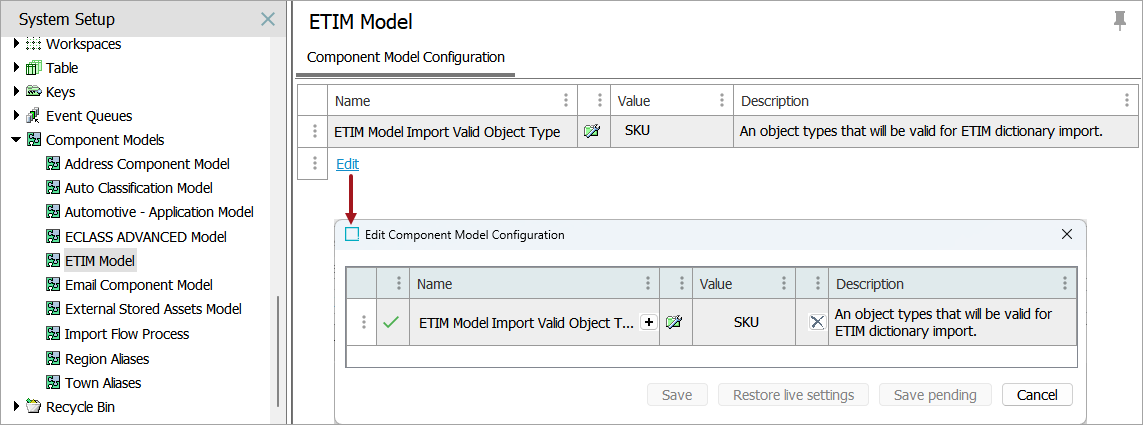Collapse the Component Models node

tap(16, 140)
